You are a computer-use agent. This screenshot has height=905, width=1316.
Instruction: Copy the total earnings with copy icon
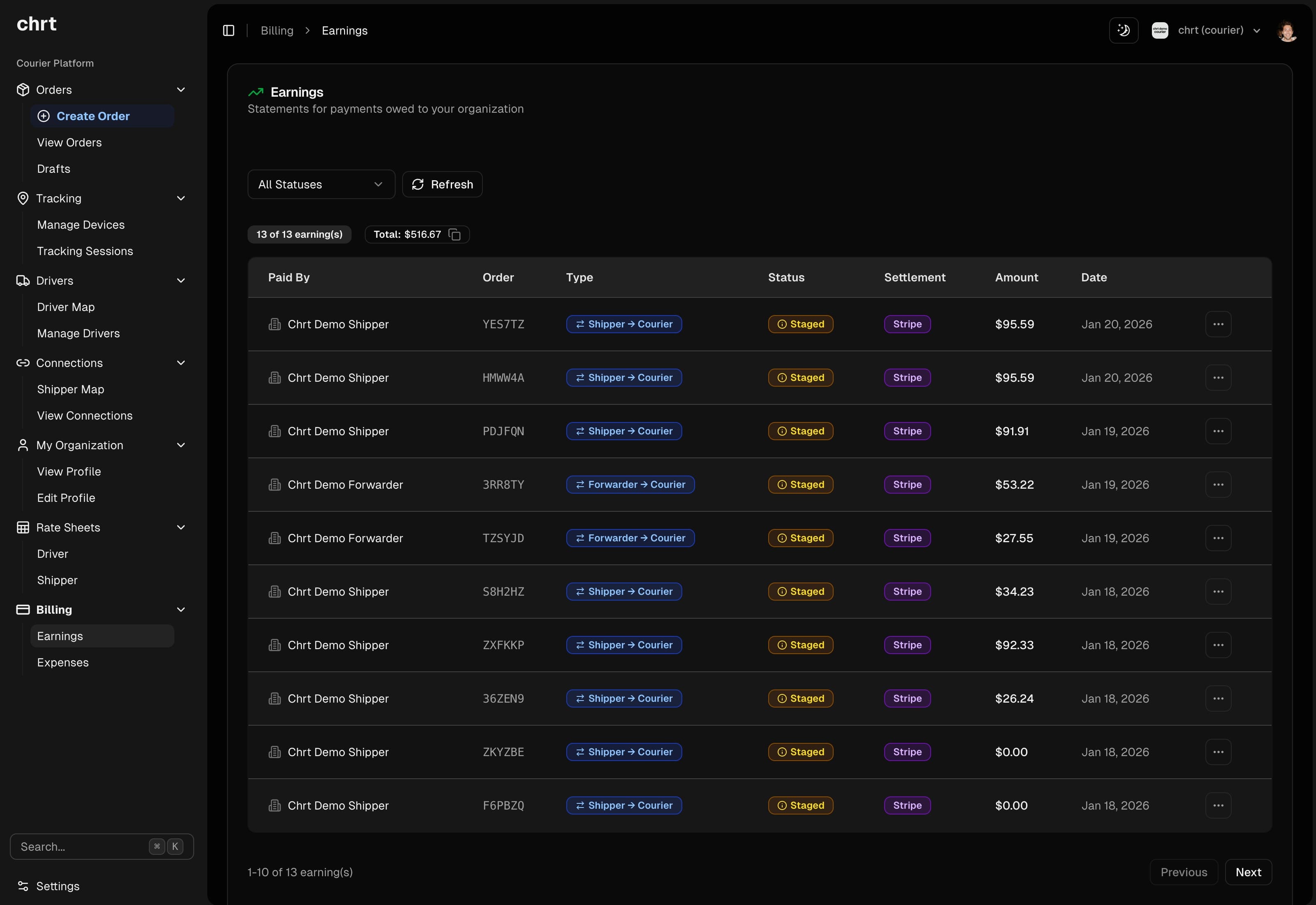click(454, 234)
